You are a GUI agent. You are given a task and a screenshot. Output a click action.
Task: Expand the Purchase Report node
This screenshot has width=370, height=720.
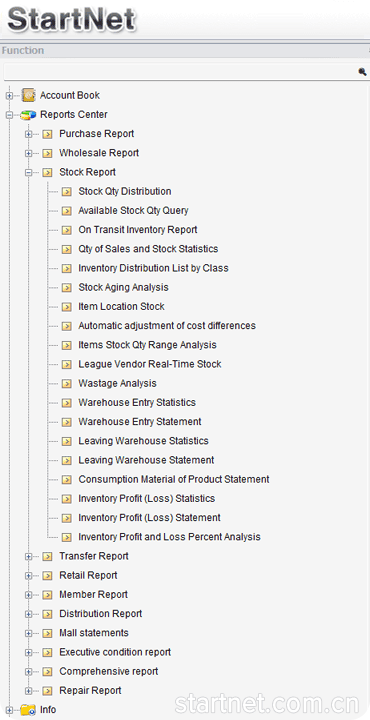(x=28, y=134)
